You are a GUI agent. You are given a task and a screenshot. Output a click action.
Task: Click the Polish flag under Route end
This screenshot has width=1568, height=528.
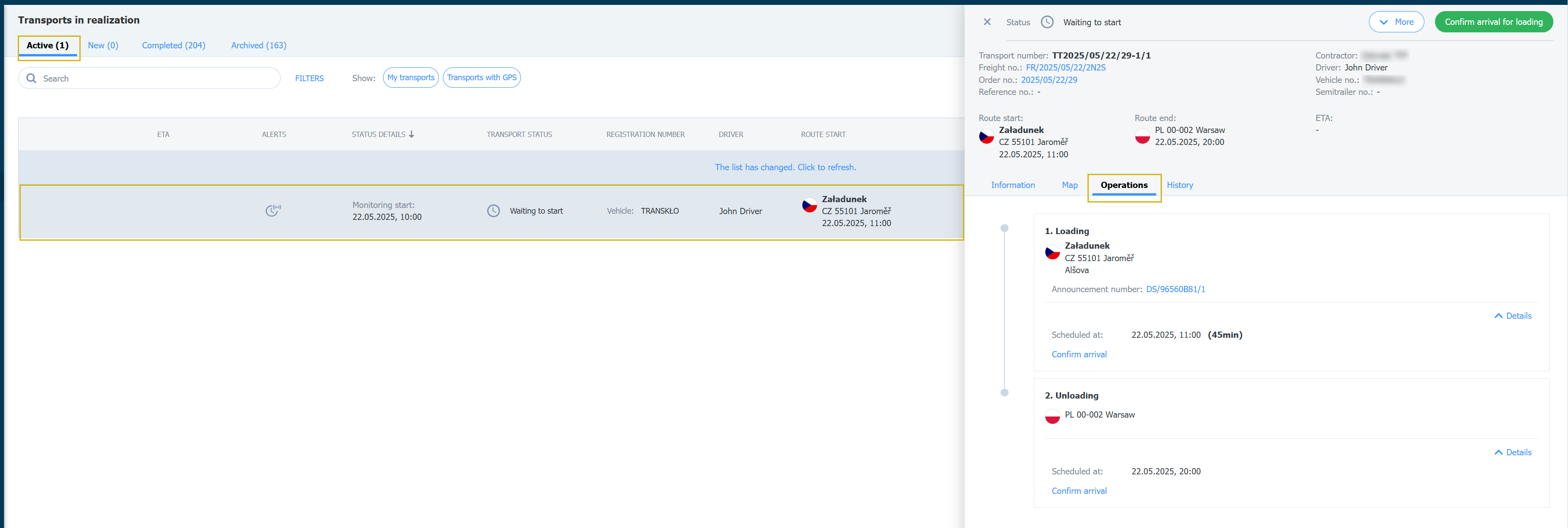point(1142,137)
